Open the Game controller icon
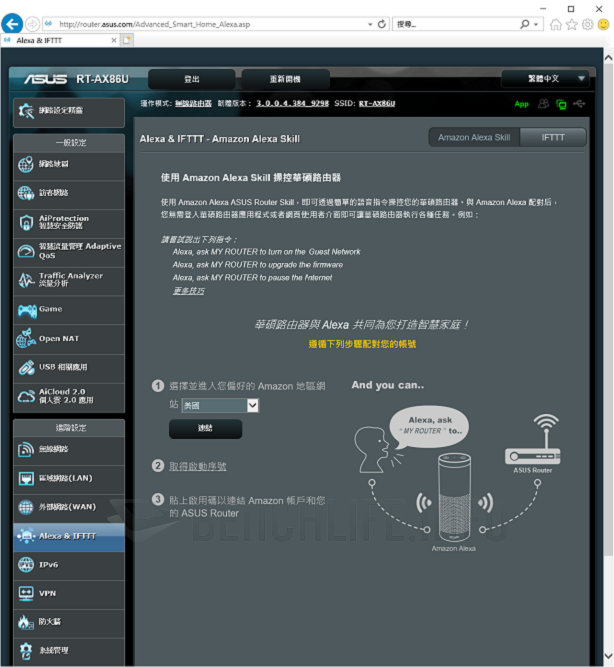 tap(27, 311)
